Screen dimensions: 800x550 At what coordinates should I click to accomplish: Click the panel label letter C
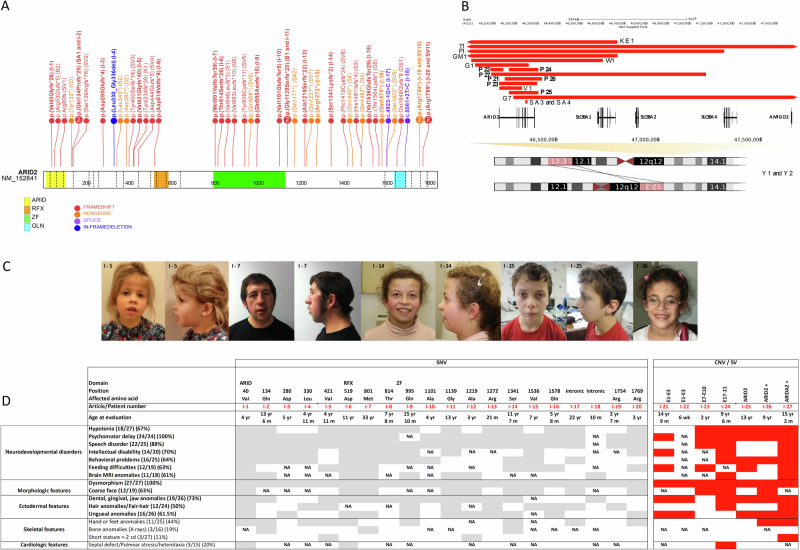tap(6, 266)
